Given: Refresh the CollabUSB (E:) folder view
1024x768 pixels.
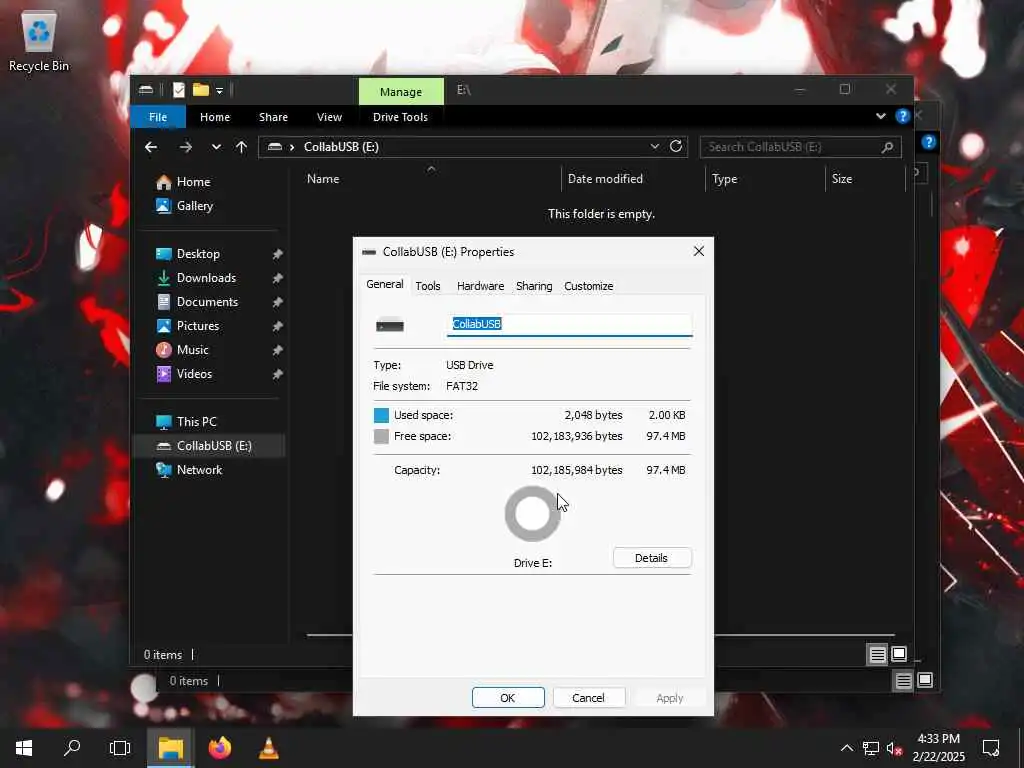Looking at the screenshot, I should coord(676,146).
